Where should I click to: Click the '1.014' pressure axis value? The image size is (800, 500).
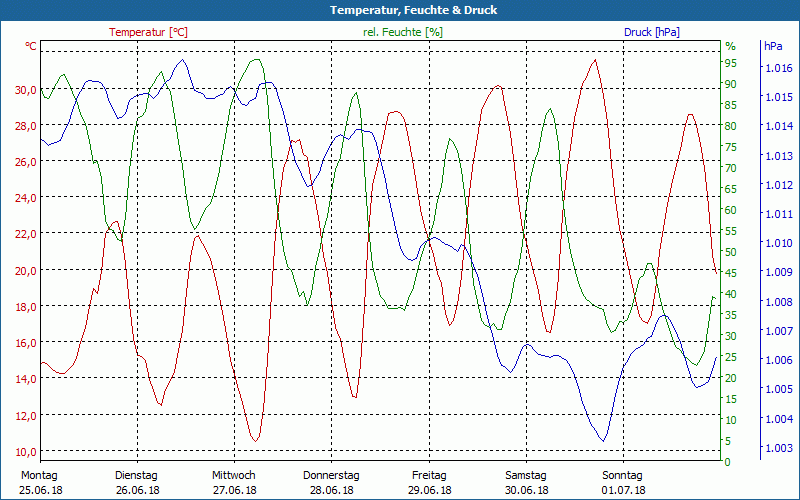click(779, 126)
